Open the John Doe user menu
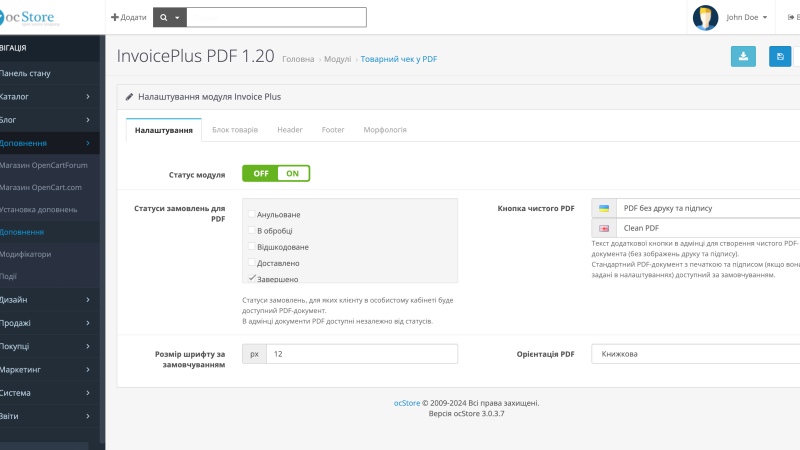 click(x=746, y=17)
